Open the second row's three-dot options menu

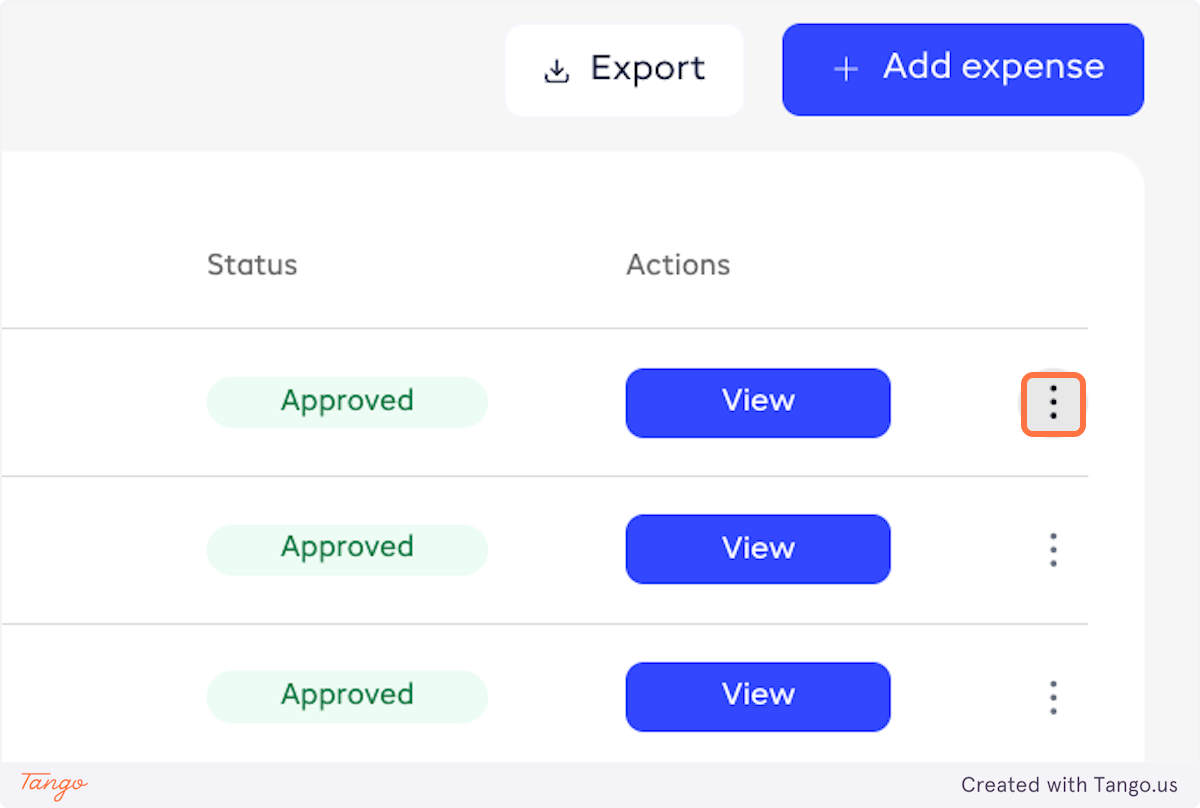point(1052,550)
